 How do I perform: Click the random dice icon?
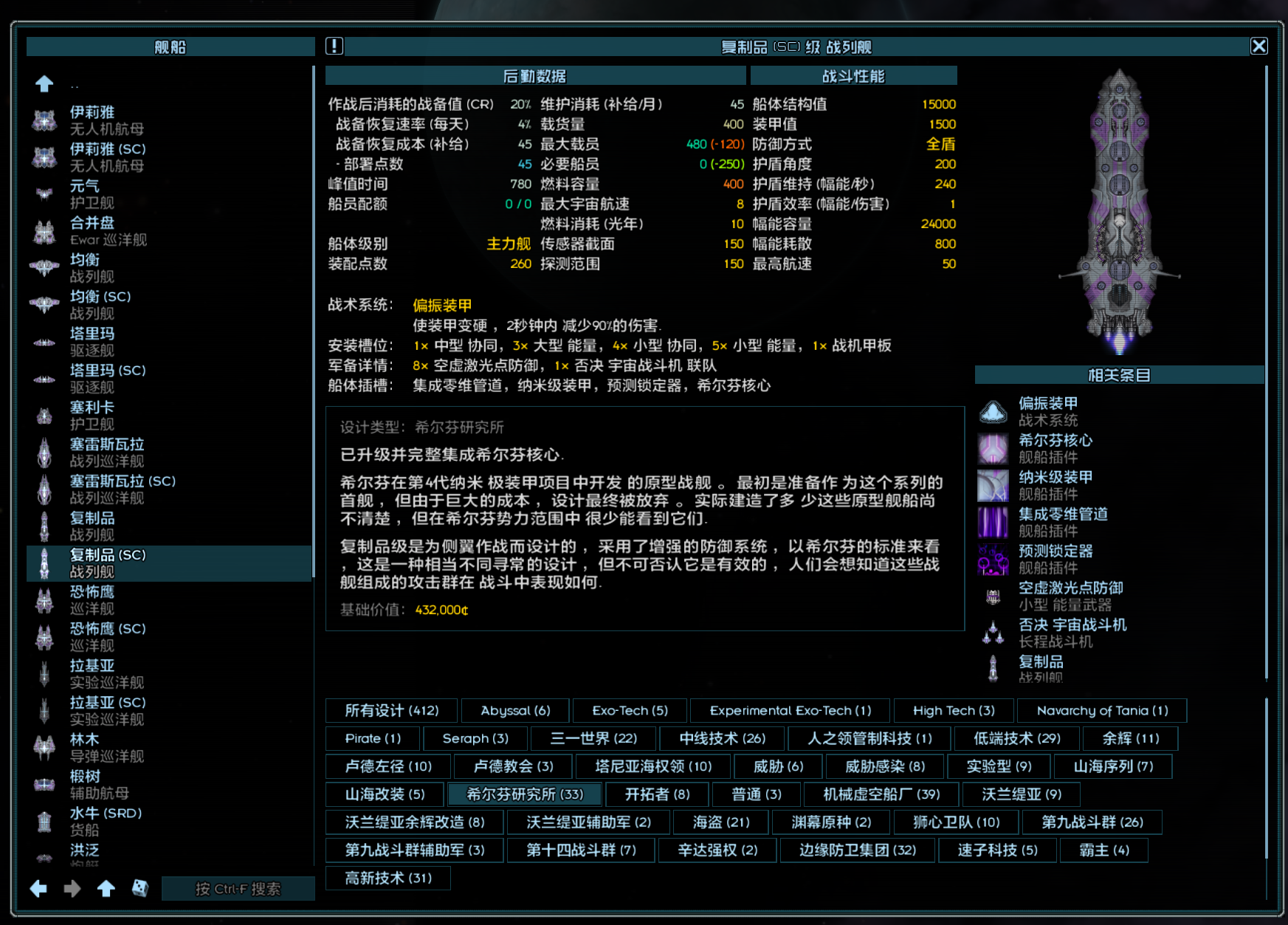point(140,889)
